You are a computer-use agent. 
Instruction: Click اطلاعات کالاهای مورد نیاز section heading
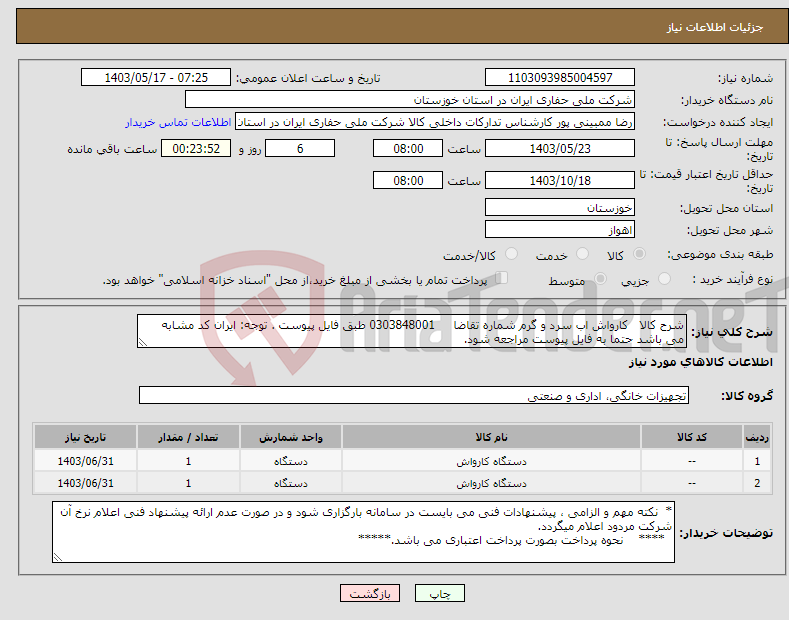tap(700, 362)
